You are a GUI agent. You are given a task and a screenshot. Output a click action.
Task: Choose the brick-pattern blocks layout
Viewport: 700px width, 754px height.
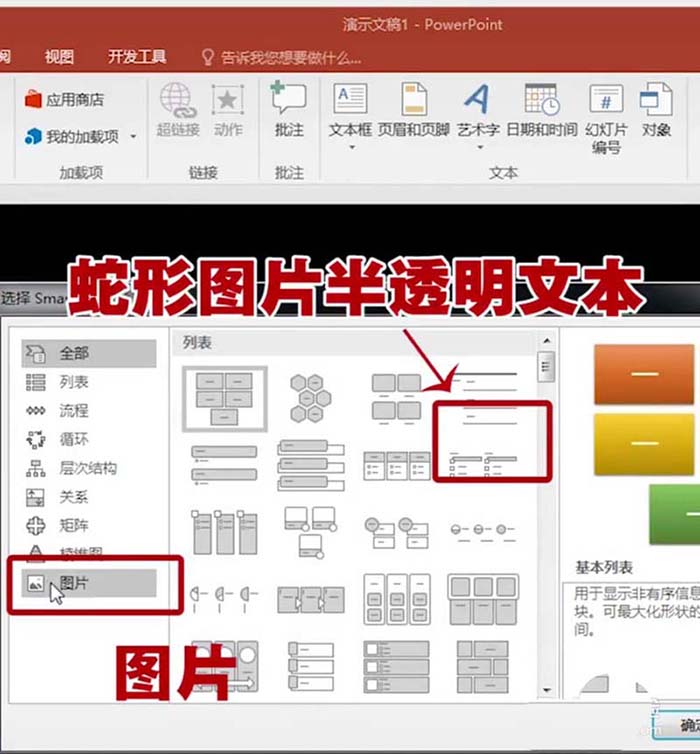pyautogui.click(x=483, y=666)
